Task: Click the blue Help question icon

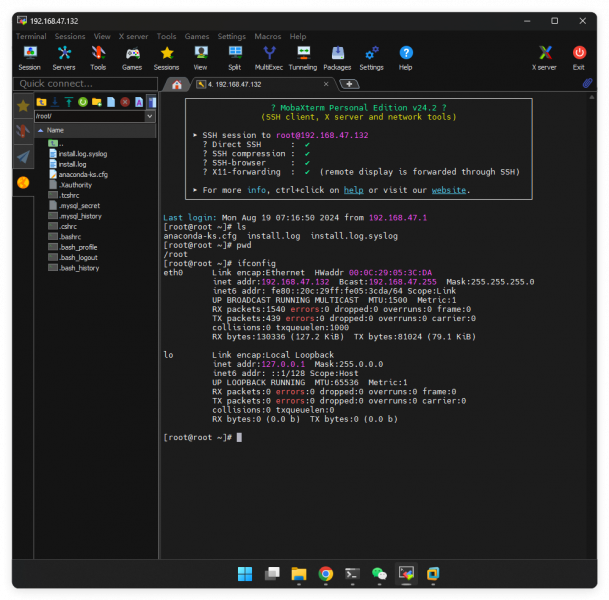Action: (406, 57)
